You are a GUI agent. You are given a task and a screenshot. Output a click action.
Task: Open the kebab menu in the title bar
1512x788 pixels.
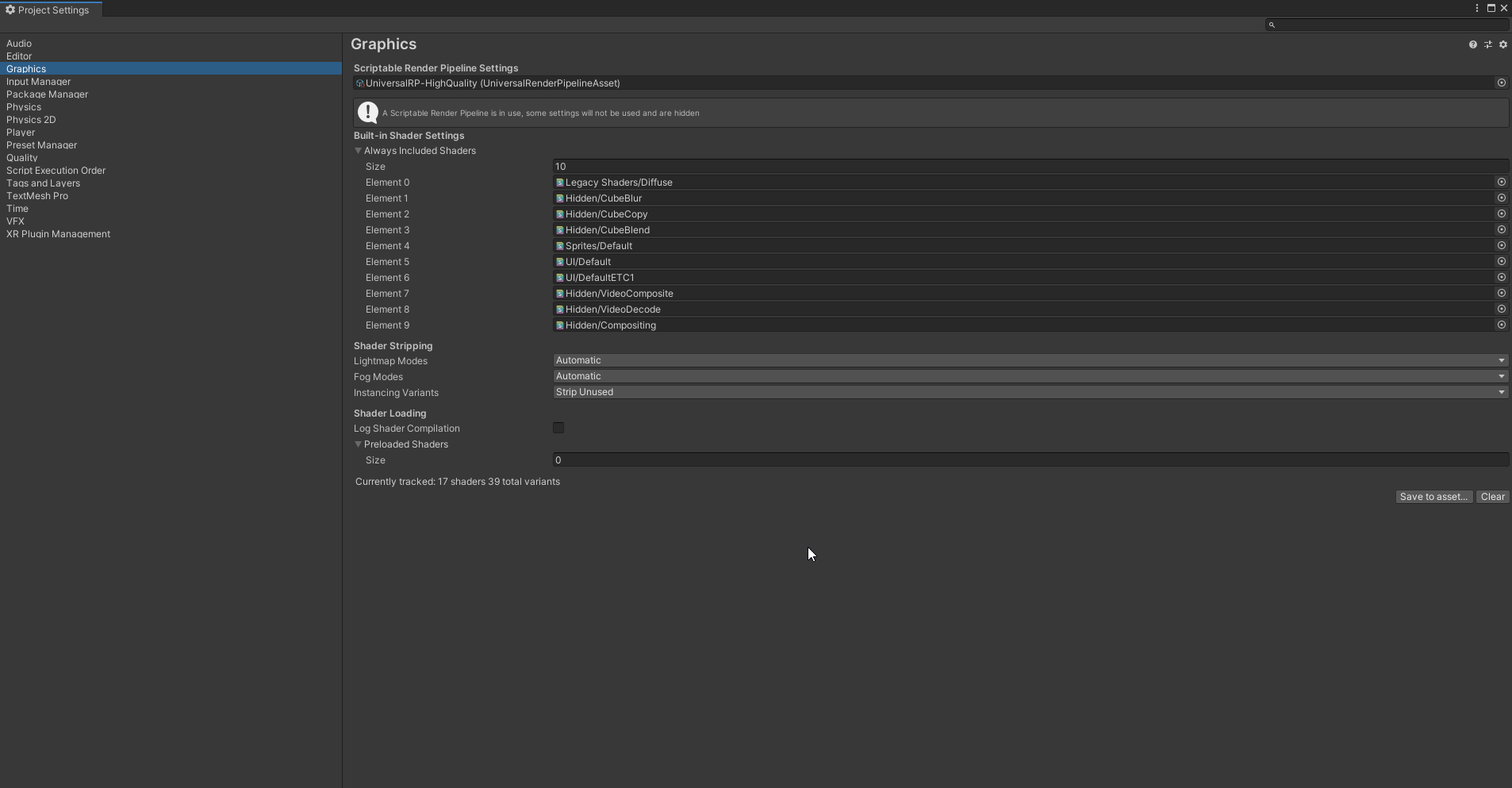[1476, 8]
